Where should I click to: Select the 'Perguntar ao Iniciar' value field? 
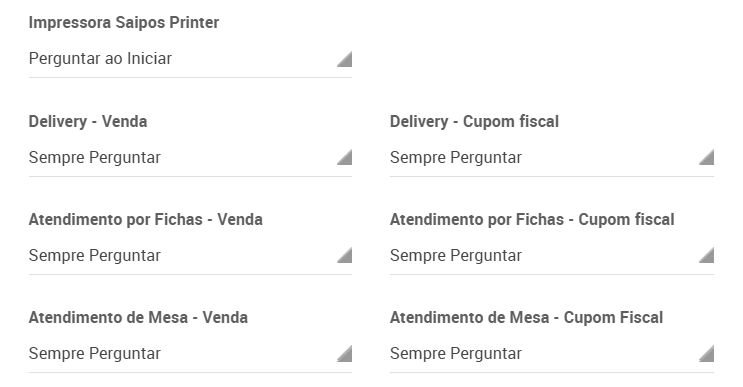coord(190,59)
